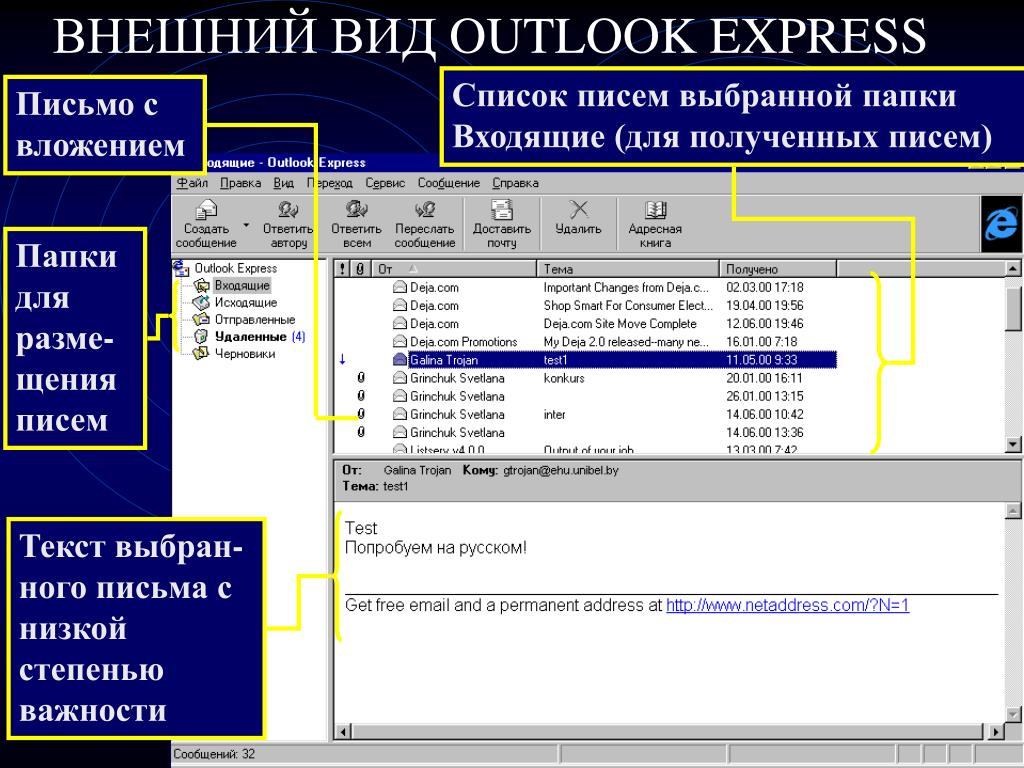Follow the netaddress.com hyperlink in message
The height and width of the screenshot is (768, 1024).
click(x=787, y=605)
